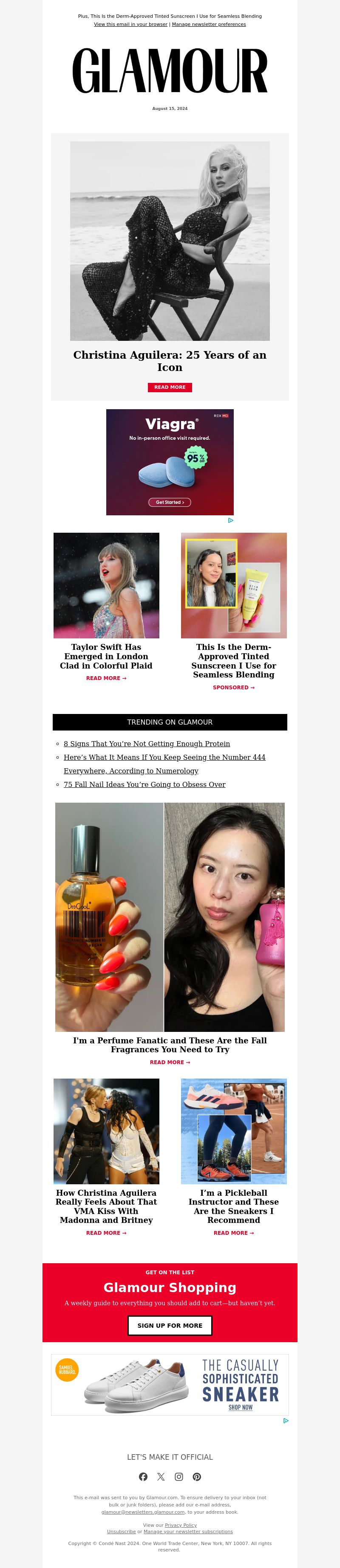Open the X (Twitter) social icon

coord(161,1477)
